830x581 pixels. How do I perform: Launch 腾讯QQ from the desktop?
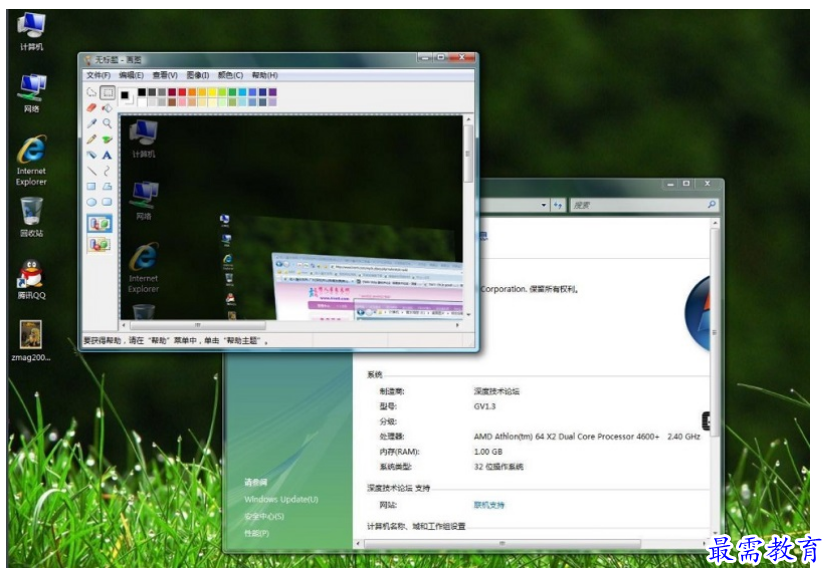pyautogui.click(x=31, y=279)
